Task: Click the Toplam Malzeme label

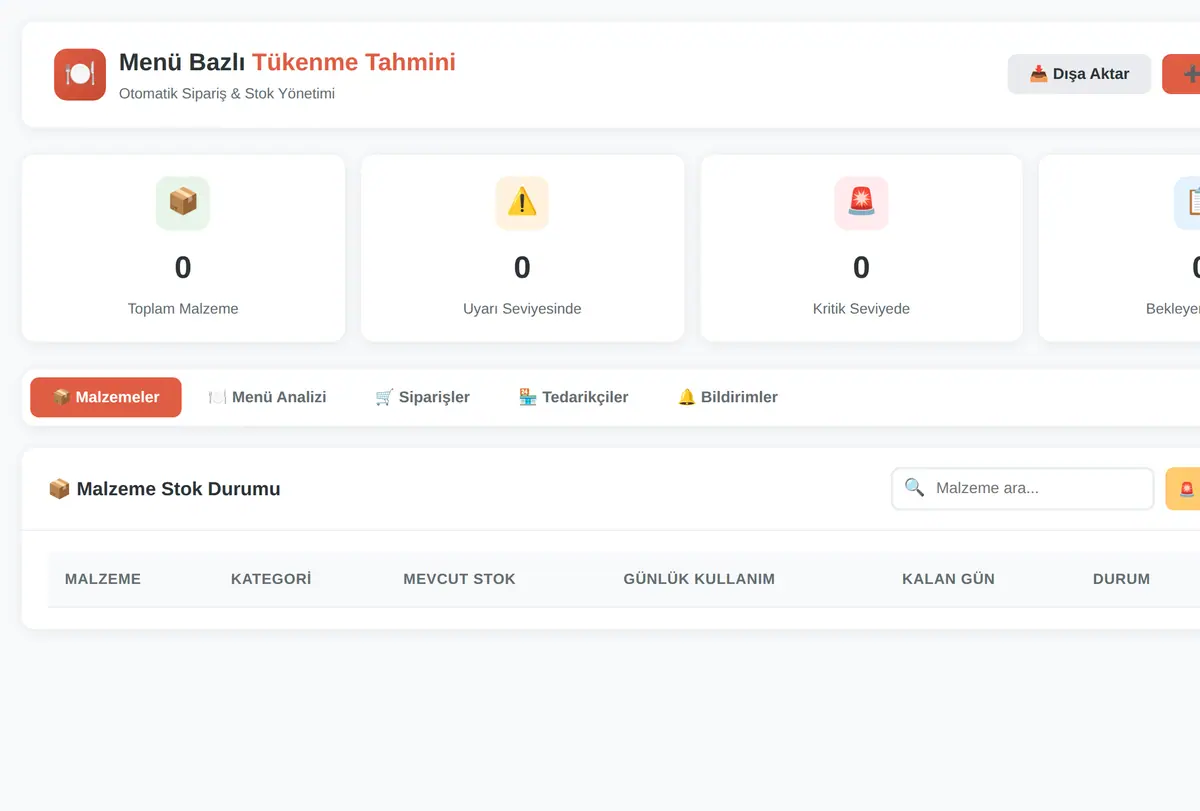Action: tap(183, 309)
